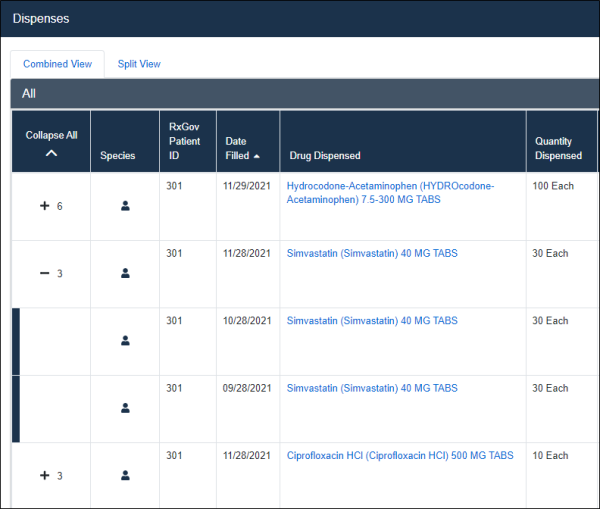This screenshot has width=600, height=509.
Task: Open the Ciprofloxacin HCl 500 MG TABS link
Action: [400, 455]
